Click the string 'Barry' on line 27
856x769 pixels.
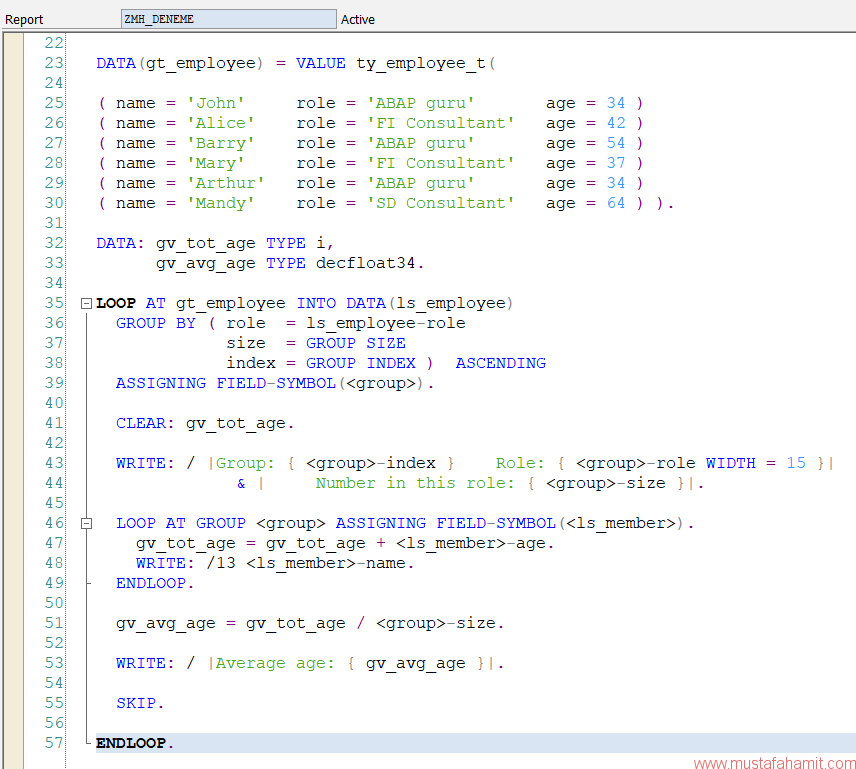coord(221,144)
